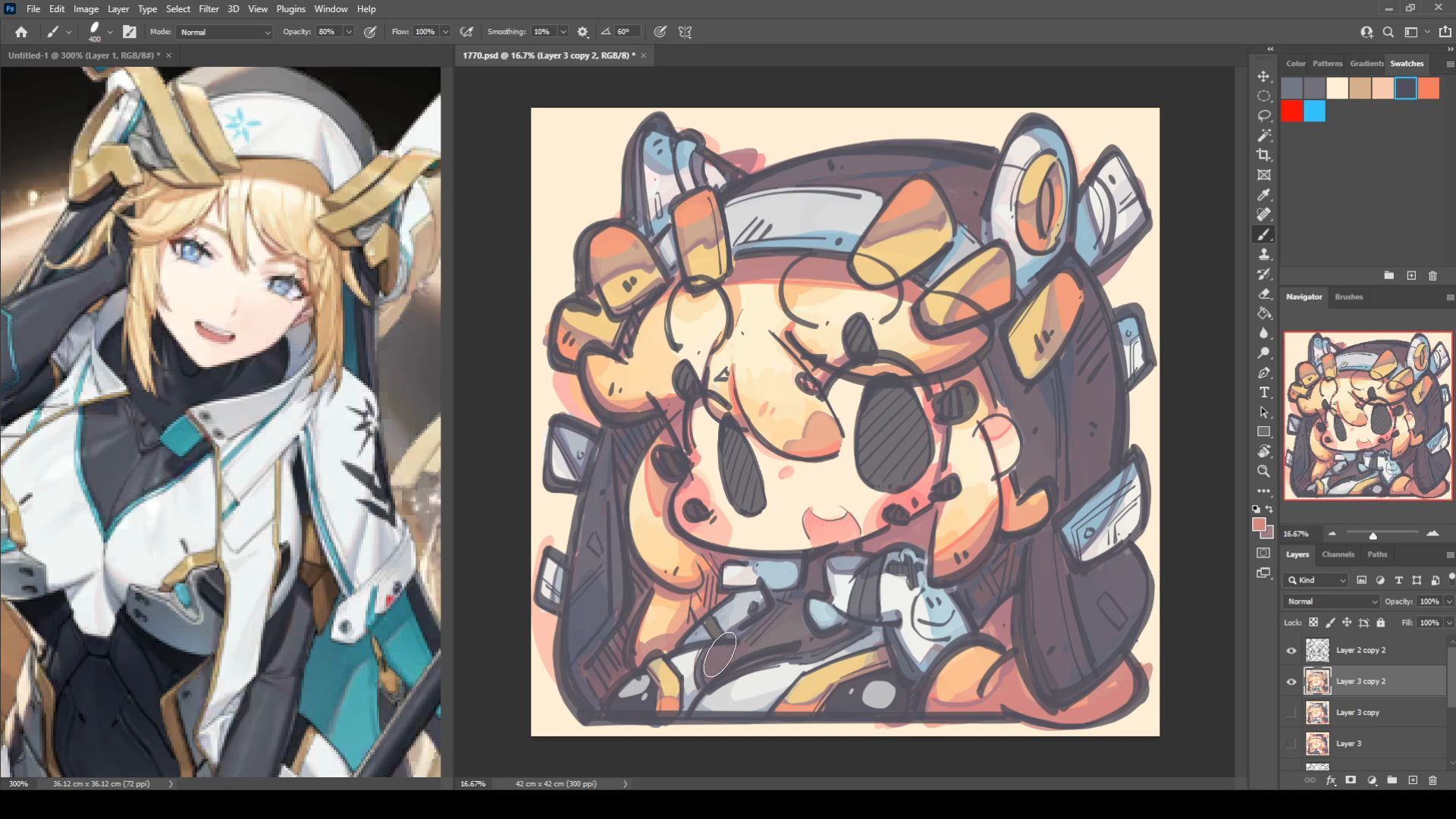Hide Layer 2 copy 2 visibility
The image size is (1456, 819).
click(1291, 651)
